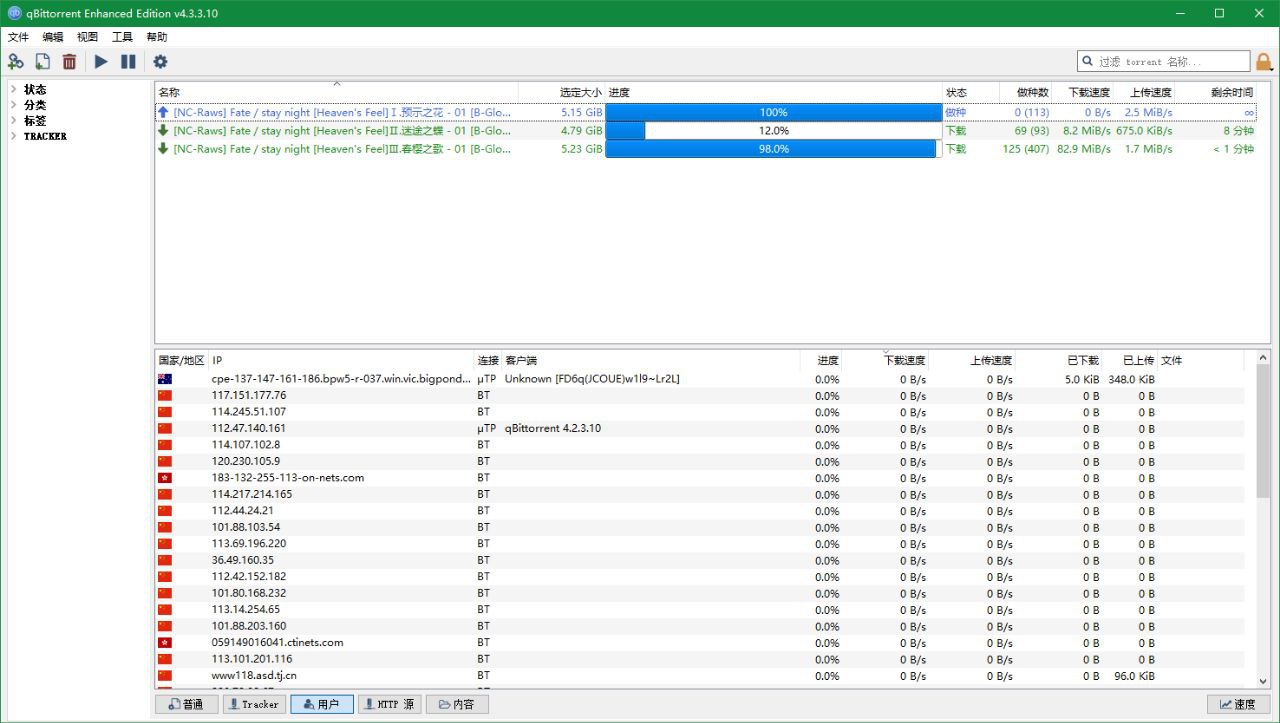Click the Australian flag peer icon
The width and height of the screenshot is (1280, 723).
pos(165,379)
